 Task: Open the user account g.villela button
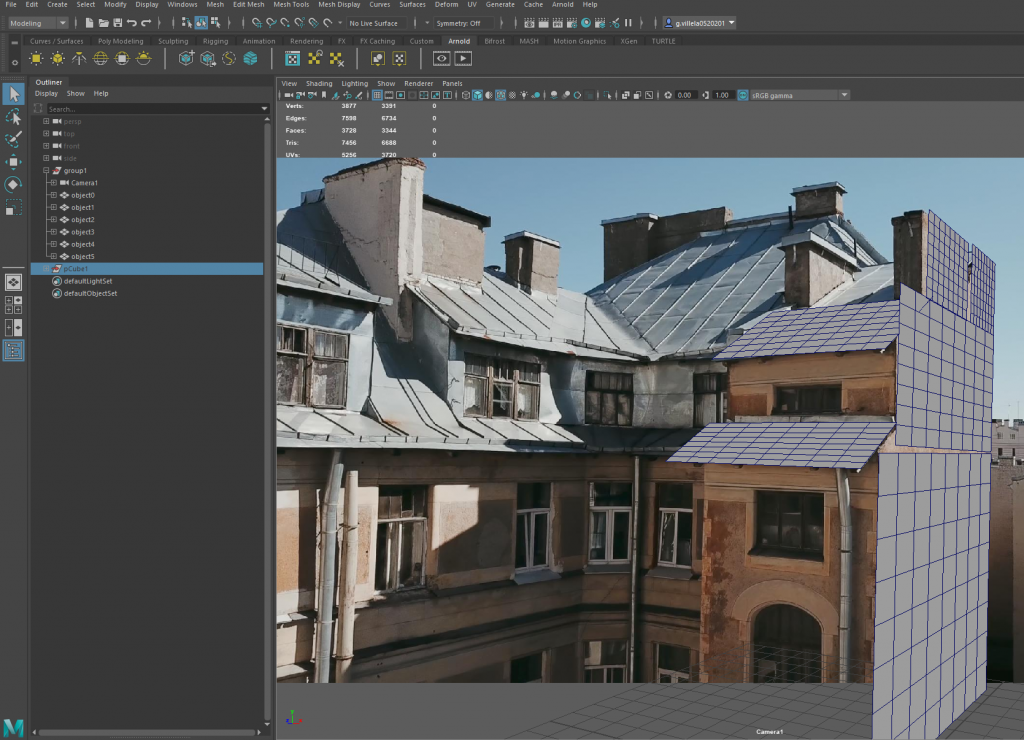700,22
